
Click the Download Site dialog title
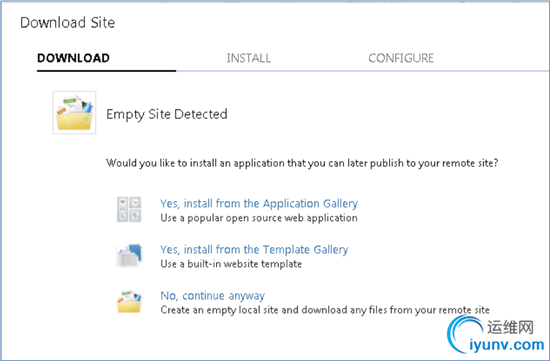pos(68,22)
